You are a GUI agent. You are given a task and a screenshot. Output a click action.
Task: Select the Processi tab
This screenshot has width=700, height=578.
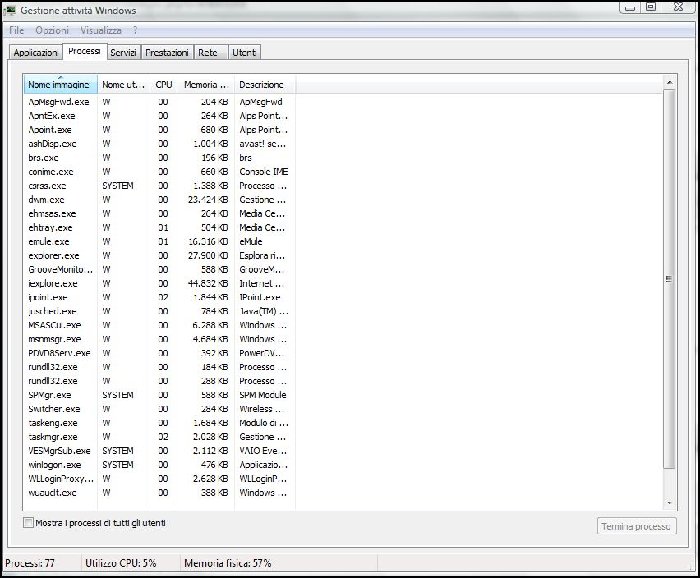click(x=84, y=51)
